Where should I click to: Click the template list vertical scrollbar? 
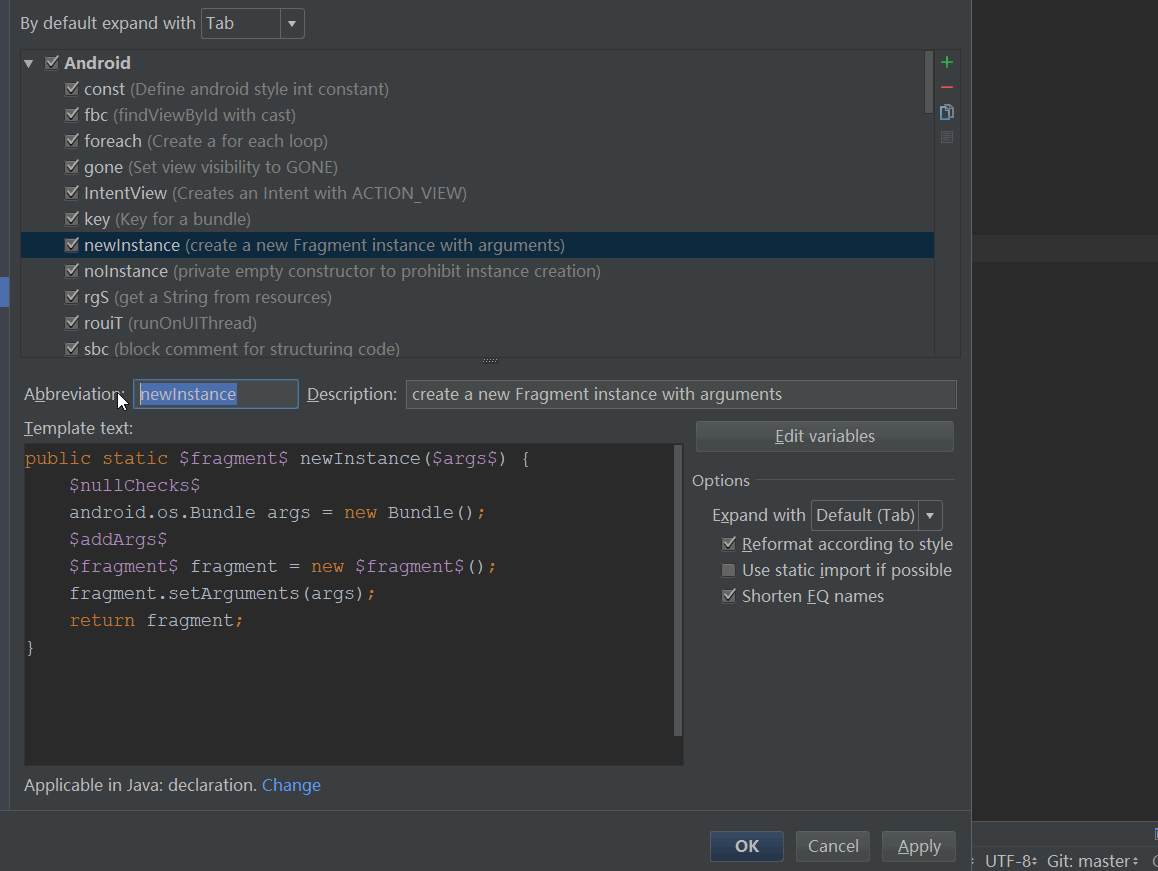click(929, 83)
